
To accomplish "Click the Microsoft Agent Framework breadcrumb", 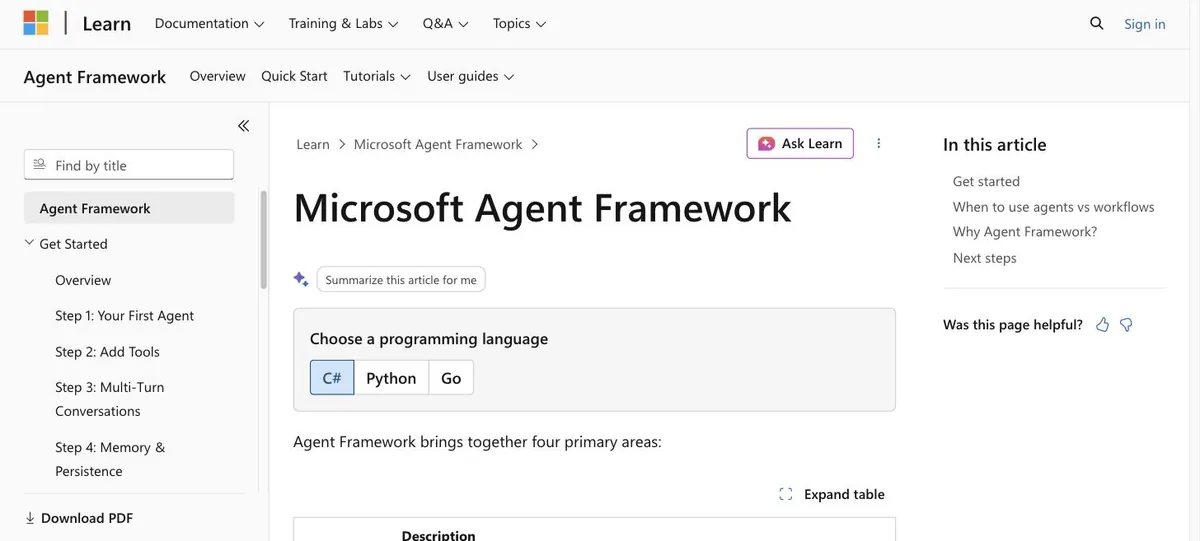I will coord(438,144).
